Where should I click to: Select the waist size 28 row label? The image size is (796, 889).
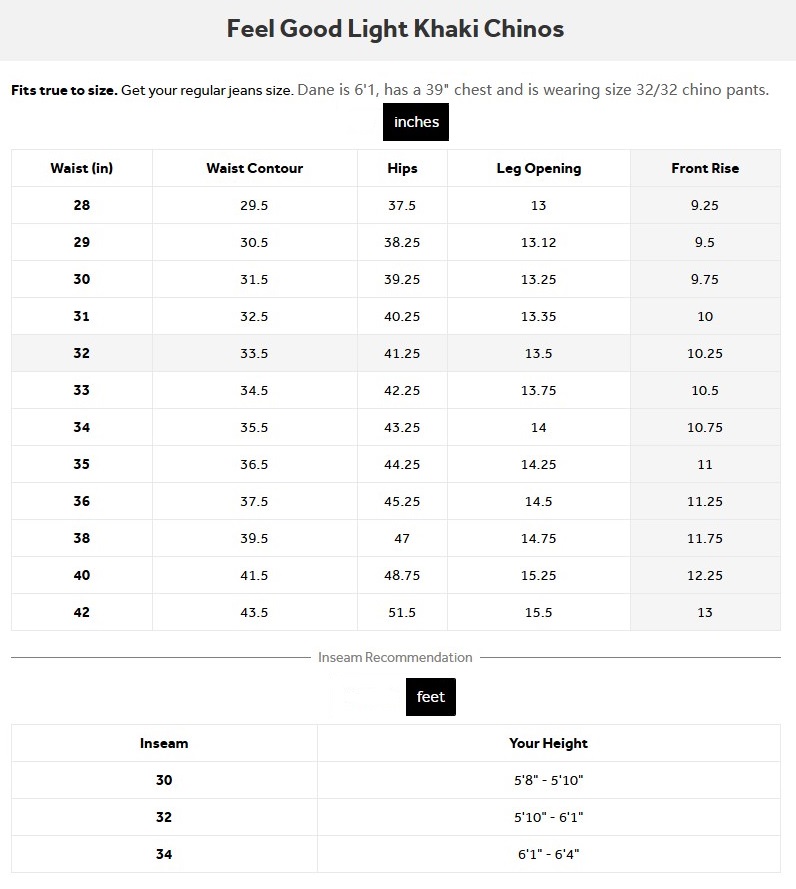point(81,205)
